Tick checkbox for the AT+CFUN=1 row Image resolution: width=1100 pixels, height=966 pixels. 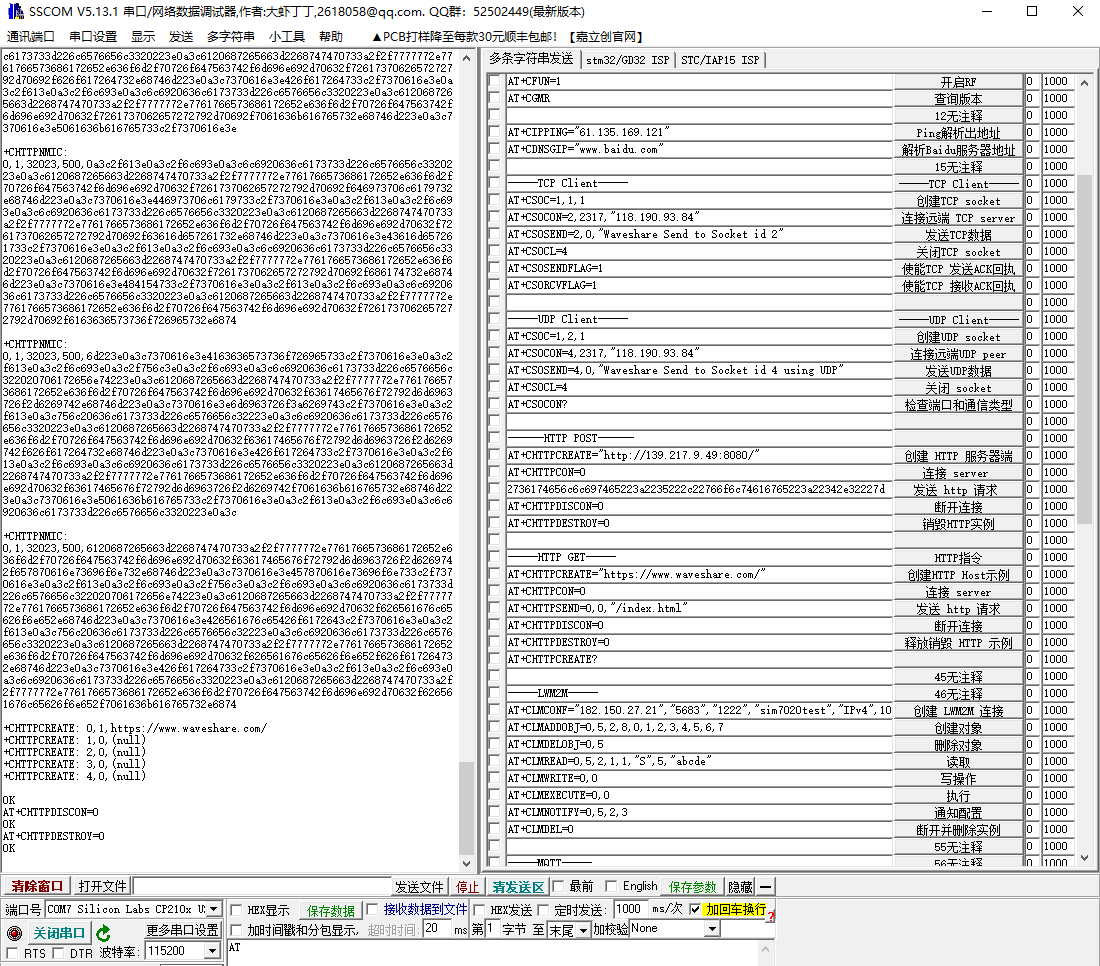pyautogui.click(x=495, y=81)
